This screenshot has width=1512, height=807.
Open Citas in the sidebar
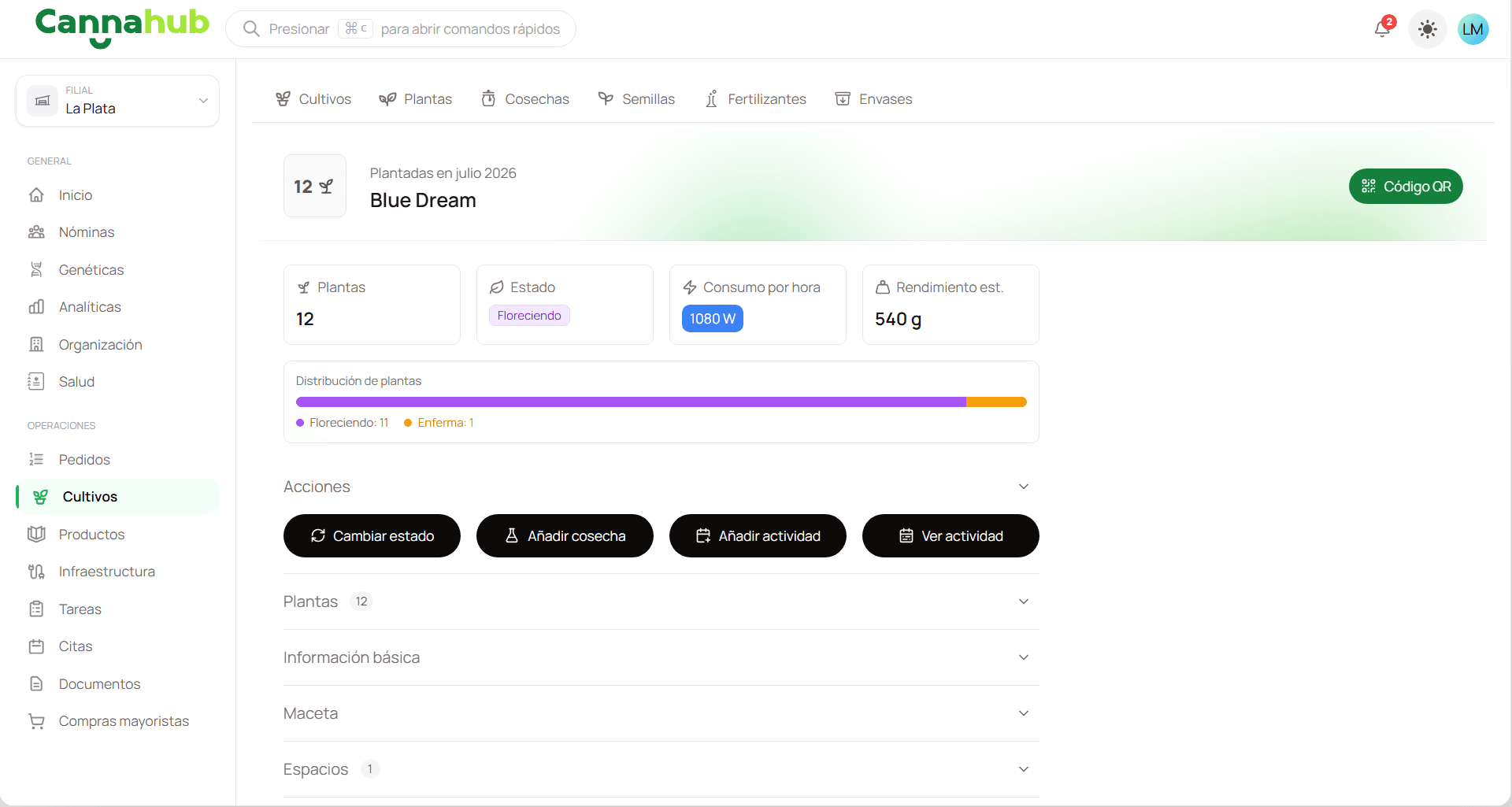[118, 646]
